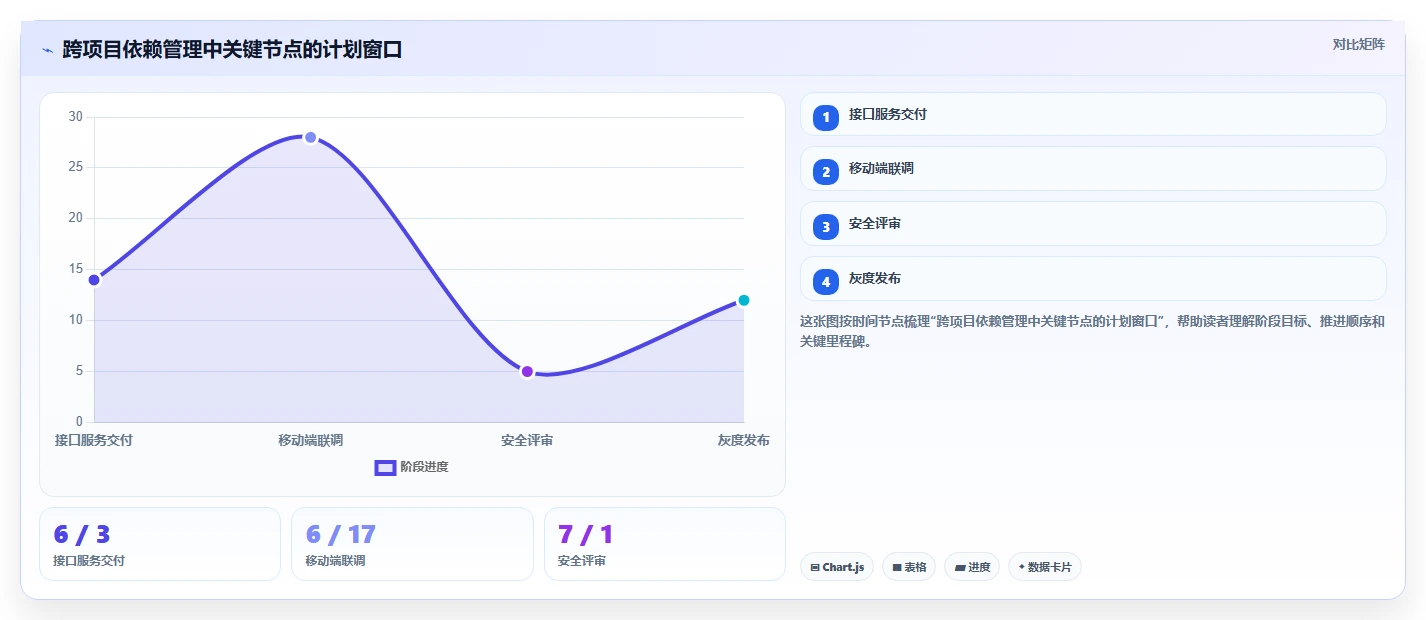Click the 接口服务交付 data point on the chart
Screen dimensions: 1426x620
click(94, 280)
